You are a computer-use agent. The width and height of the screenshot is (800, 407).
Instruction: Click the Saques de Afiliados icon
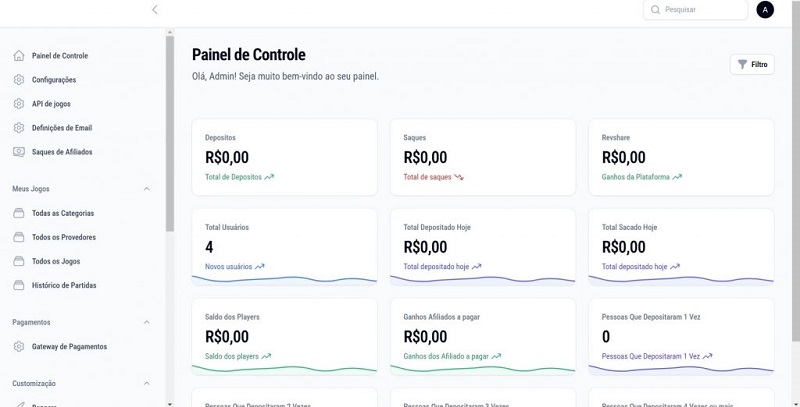tap(19, 152)
